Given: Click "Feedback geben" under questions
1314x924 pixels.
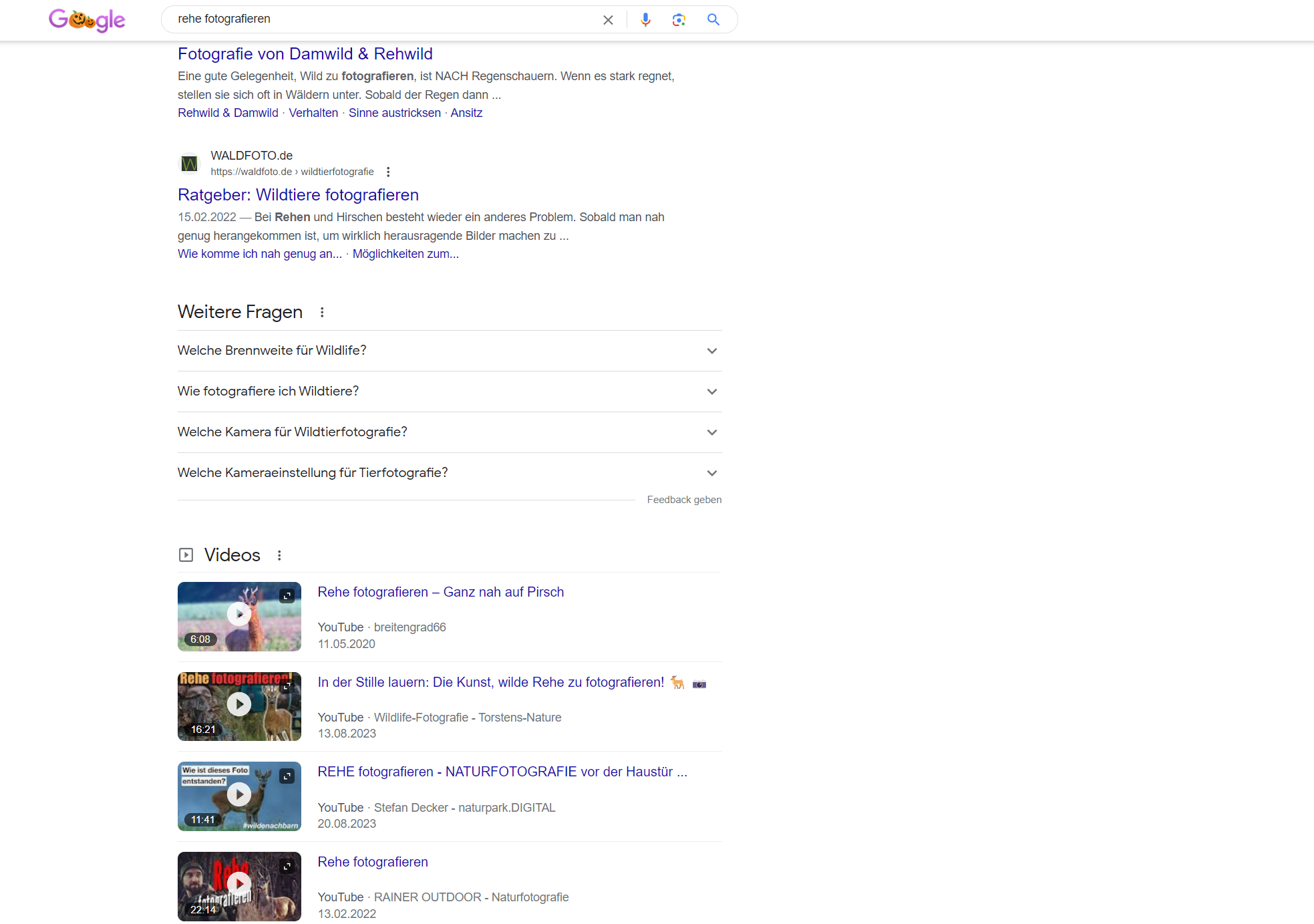Looking at the screenshot, I should tap(684, 500).
